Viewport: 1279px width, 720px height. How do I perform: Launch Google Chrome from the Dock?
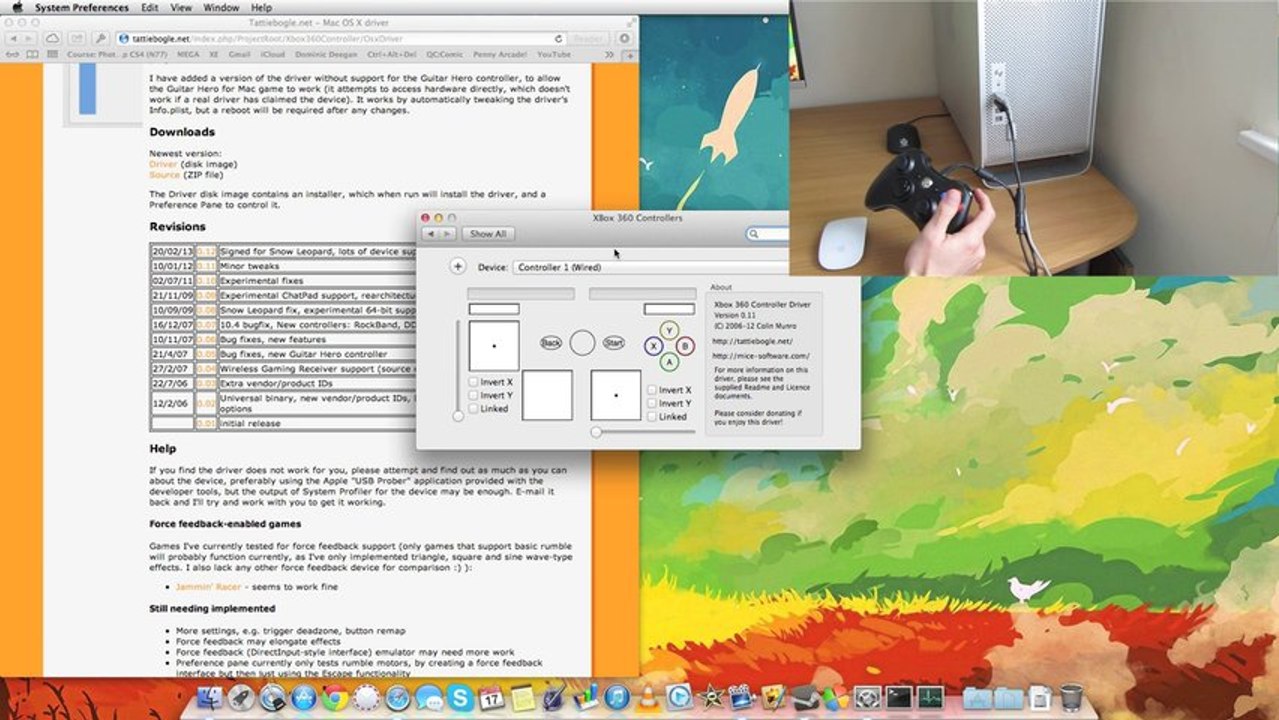[335, 697]
